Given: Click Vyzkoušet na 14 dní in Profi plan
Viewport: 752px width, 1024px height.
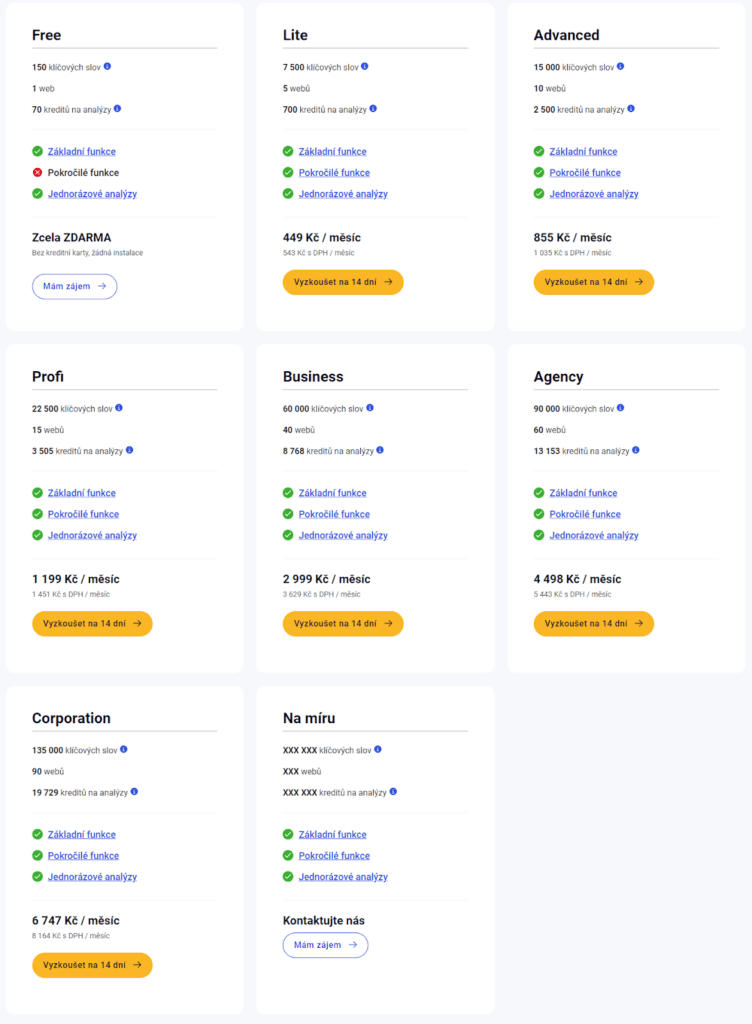Looking at the screenshot, I should pyautogui.click(x=92, y=623).
